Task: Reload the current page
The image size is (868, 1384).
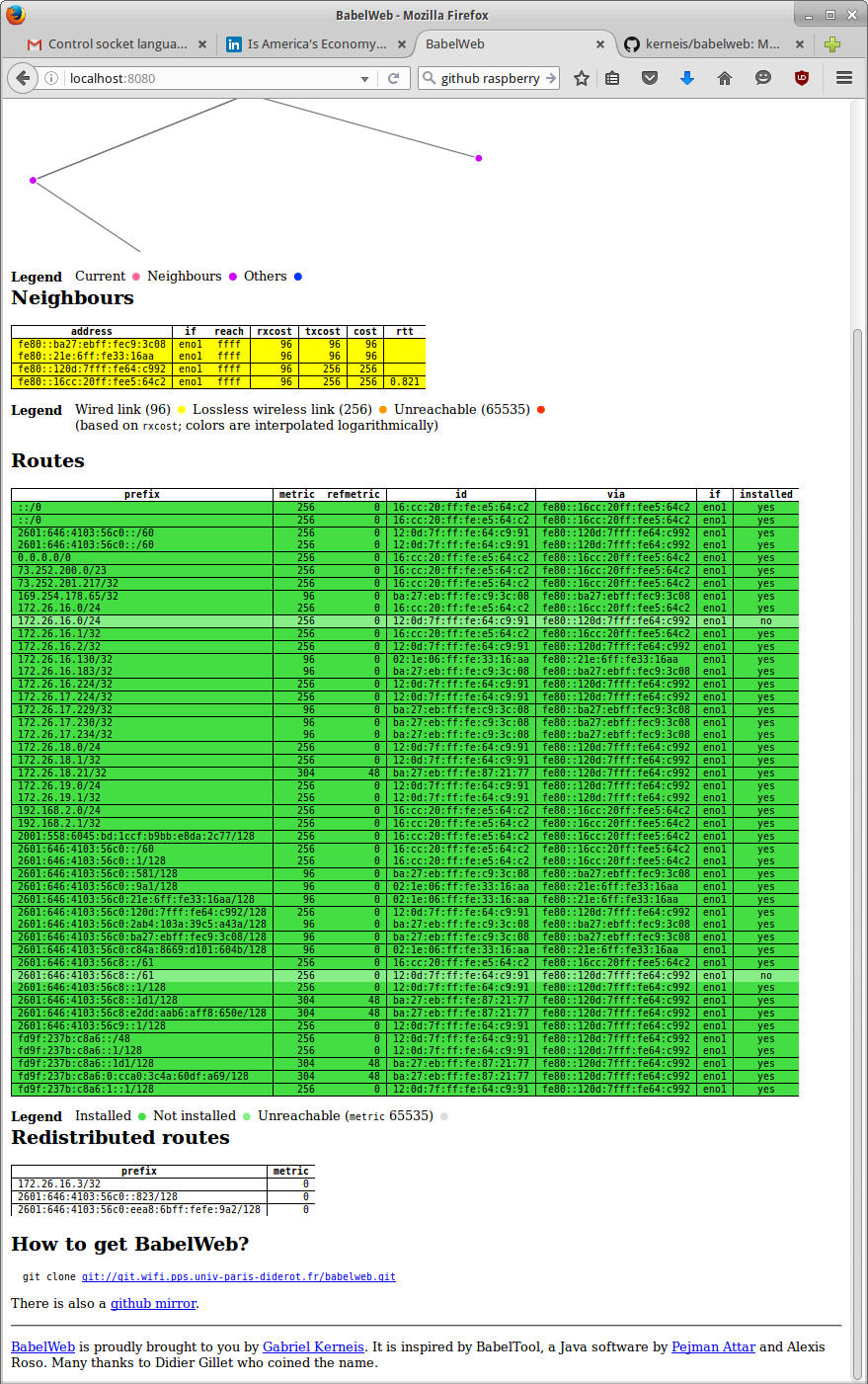Action: pyautogui.click(x=393, y=78)
